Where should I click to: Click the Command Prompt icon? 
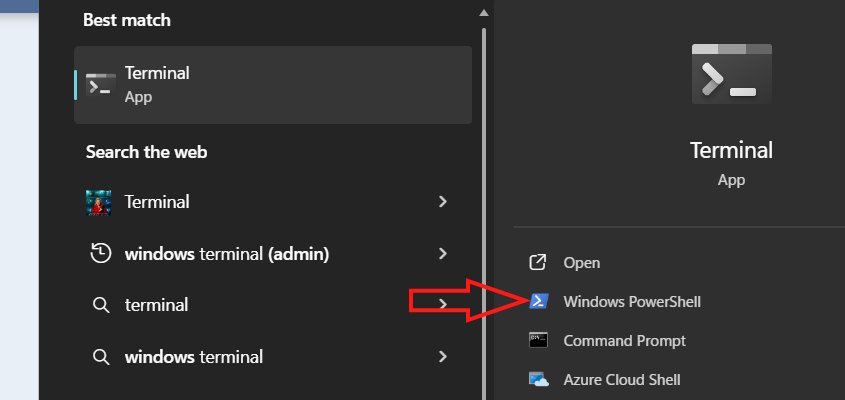pos(538,341)
